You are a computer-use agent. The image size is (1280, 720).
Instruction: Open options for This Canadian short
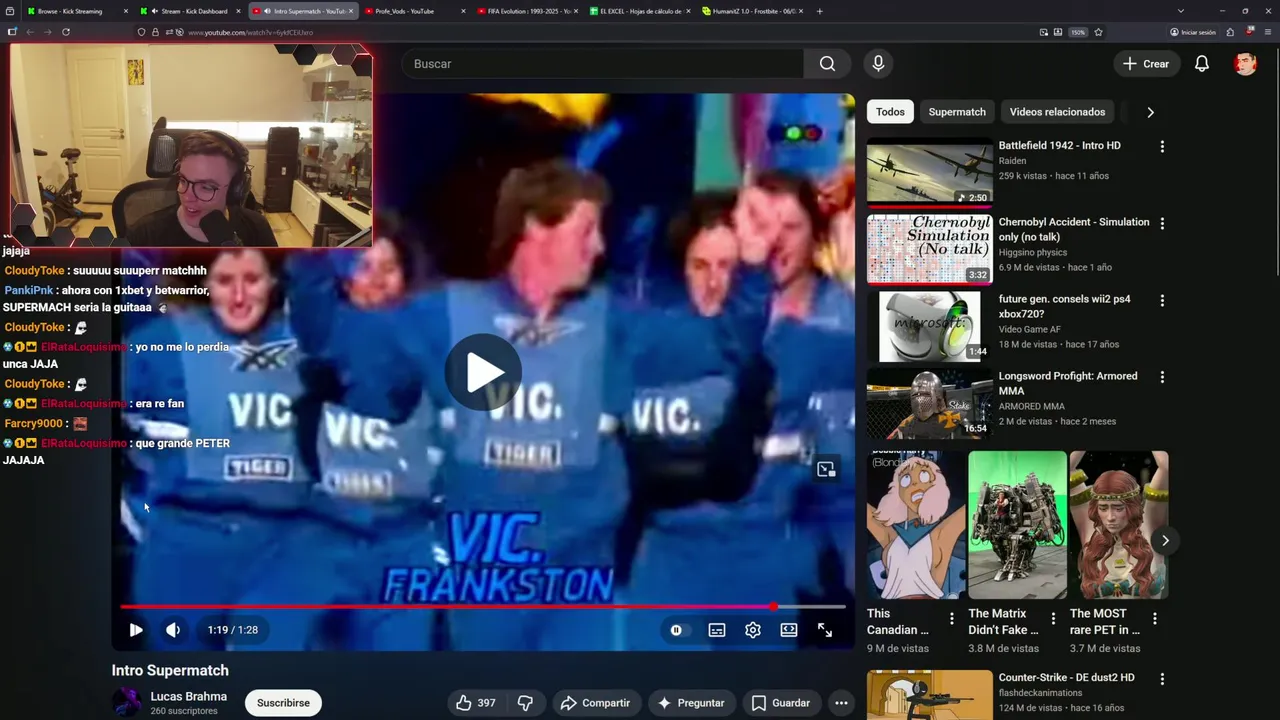[x=952, y=619]
